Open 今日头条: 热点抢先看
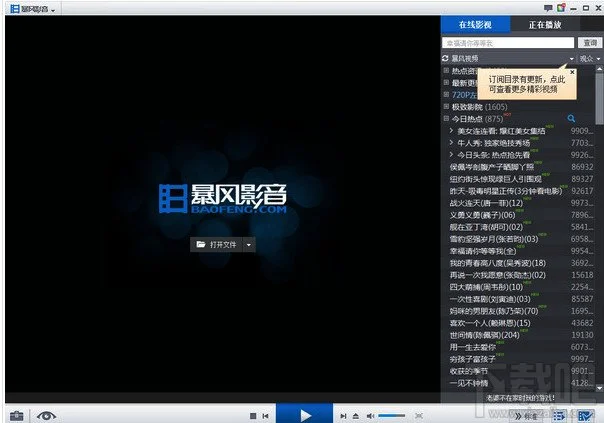 493,155
